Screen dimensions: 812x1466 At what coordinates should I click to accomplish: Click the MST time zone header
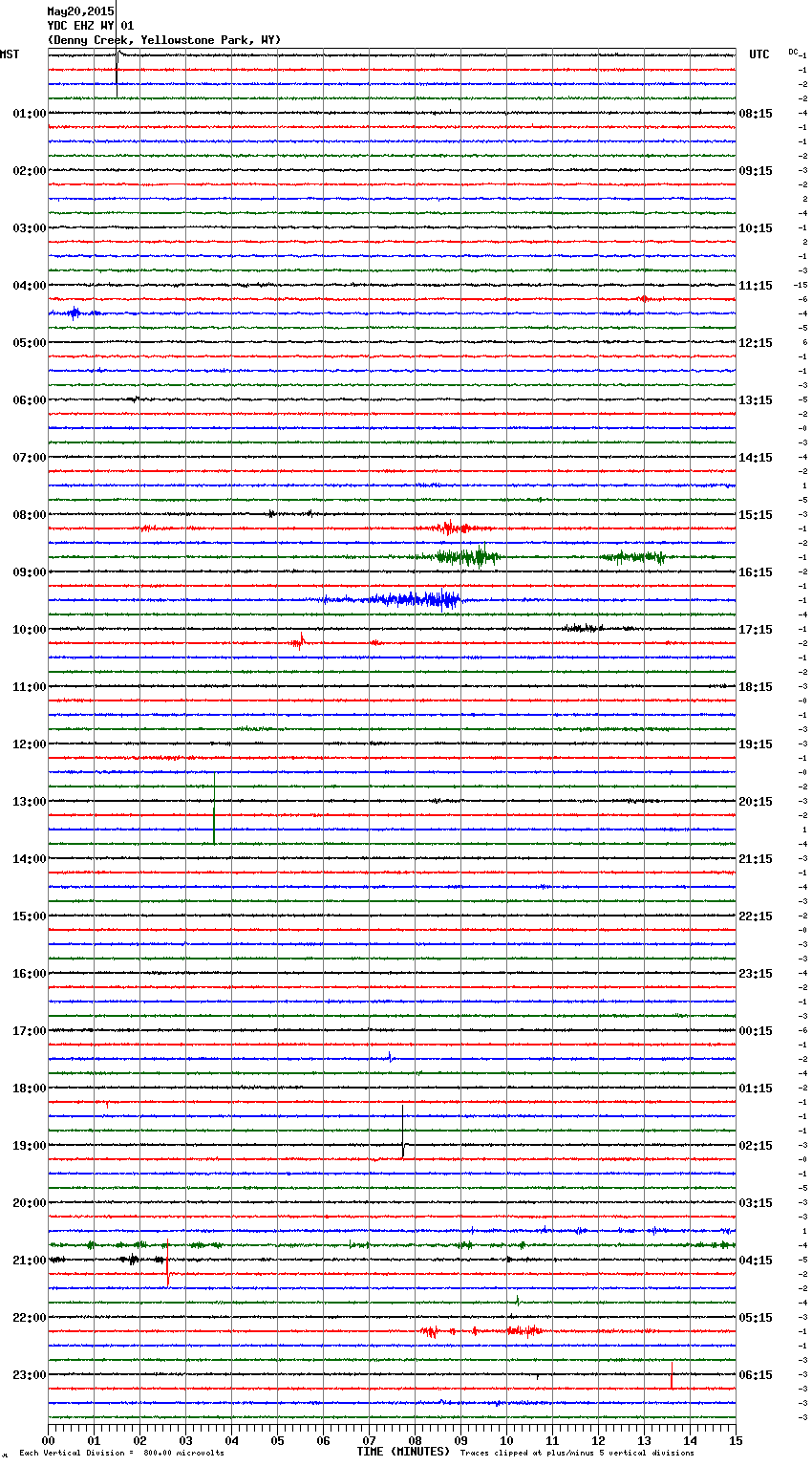[10, 54]
